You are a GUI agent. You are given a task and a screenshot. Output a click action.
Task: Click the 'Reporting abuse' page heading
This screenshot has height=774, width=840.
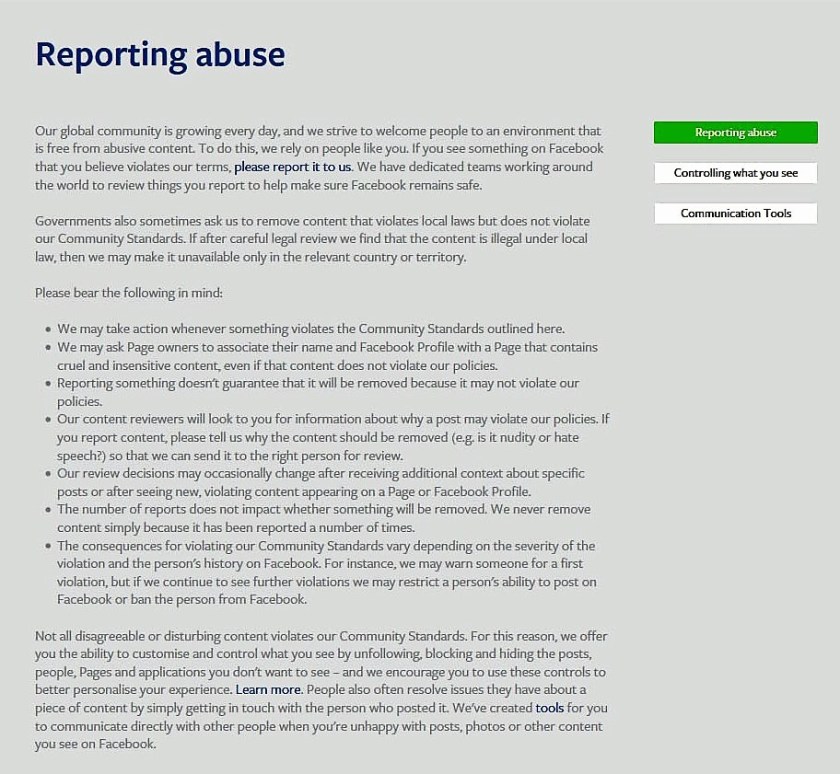[160, 55]
